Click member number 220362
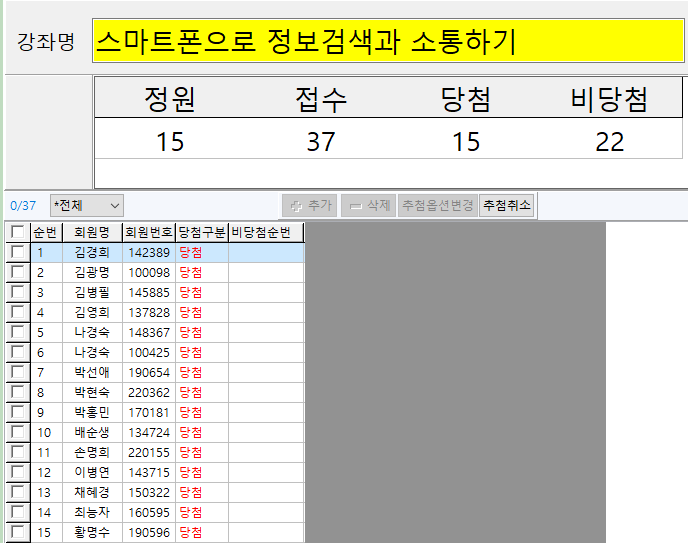Image resolution: width=688 pixels, height=543 pixels. (x=149, y=393)
